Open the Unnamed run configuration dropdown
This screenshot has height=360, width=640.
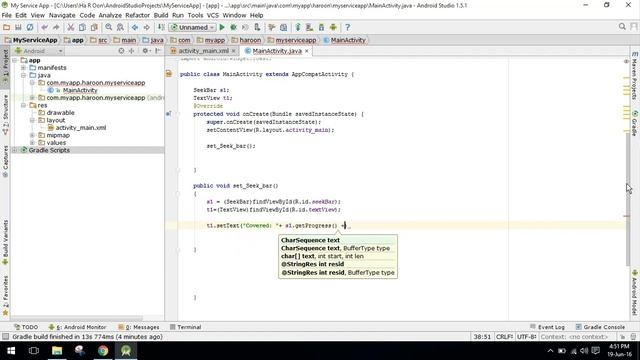(192, 27)
